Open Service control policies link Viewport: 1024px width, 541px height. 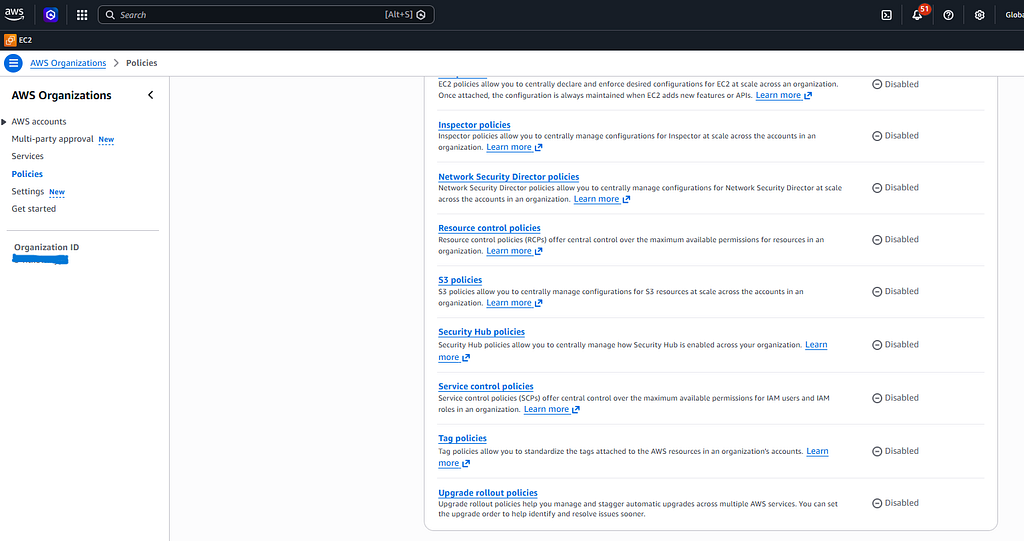486,386
